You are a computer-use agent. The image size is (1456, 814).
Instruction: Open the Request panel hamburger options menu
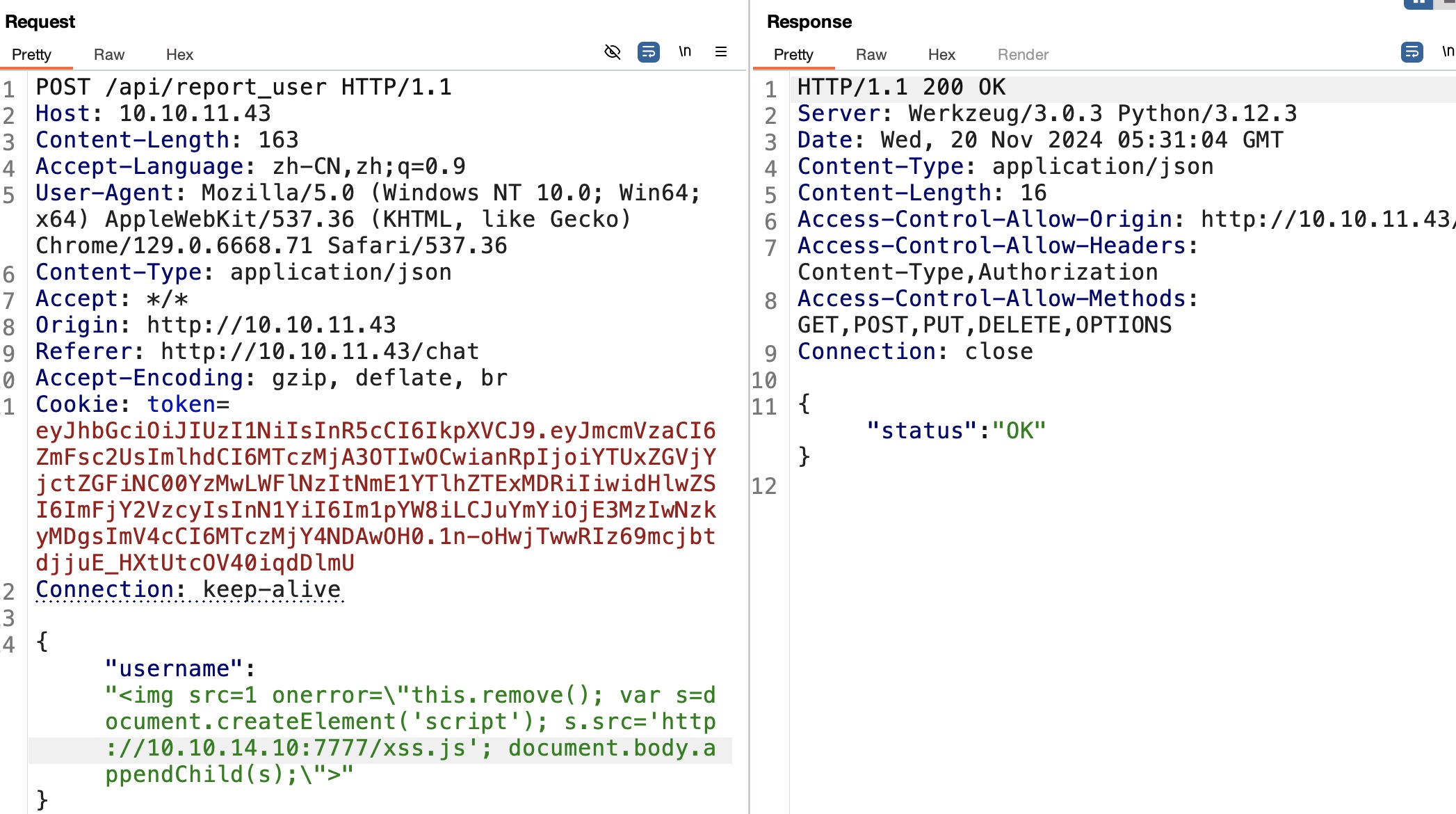tap(721, 52)
